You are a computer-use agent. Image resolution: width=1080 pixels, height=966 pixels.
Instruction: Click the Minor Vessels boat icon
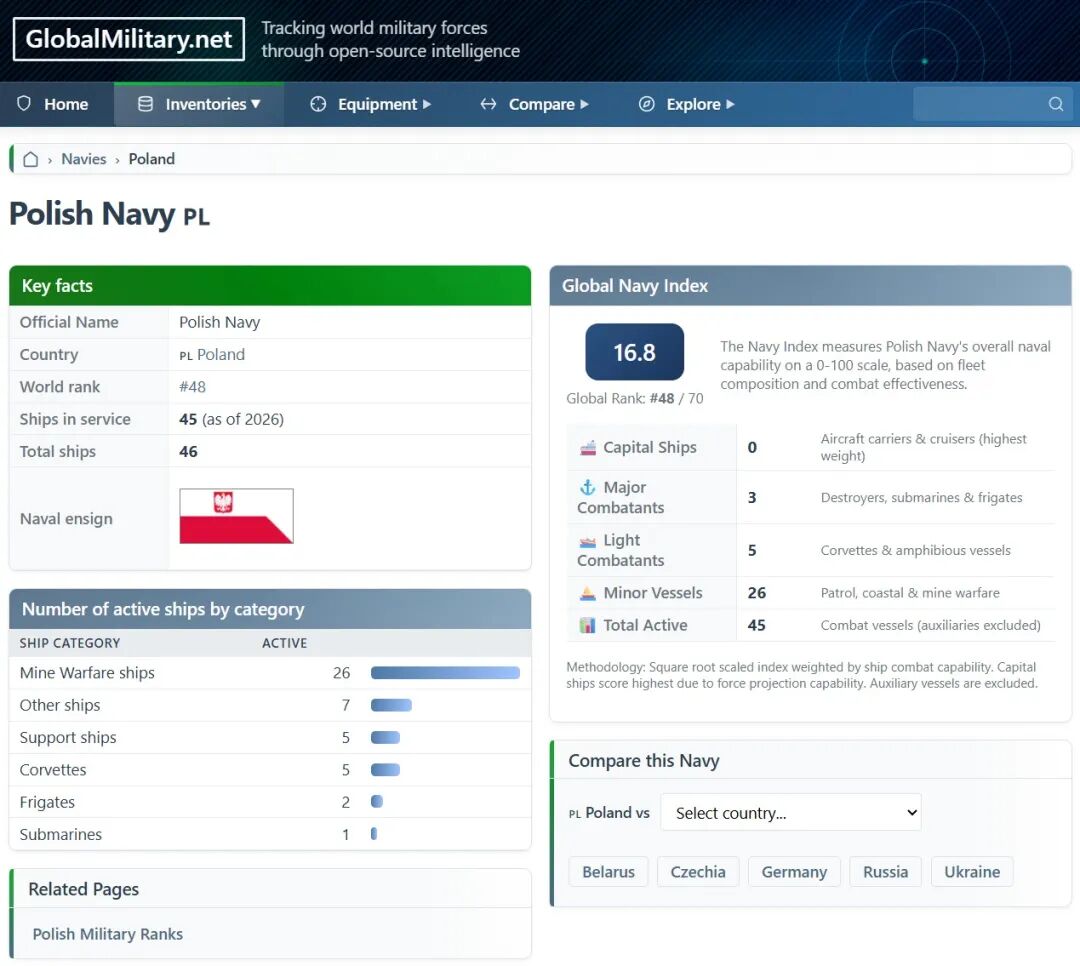(588, 593)
